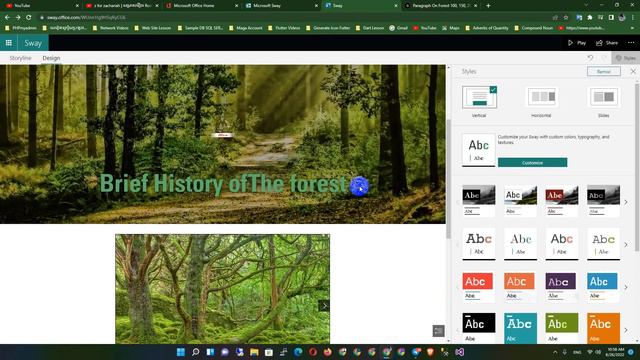Viewport: 640px width, 360px height.
Task: Choose orange Abc block style
Action: (519, 287)
